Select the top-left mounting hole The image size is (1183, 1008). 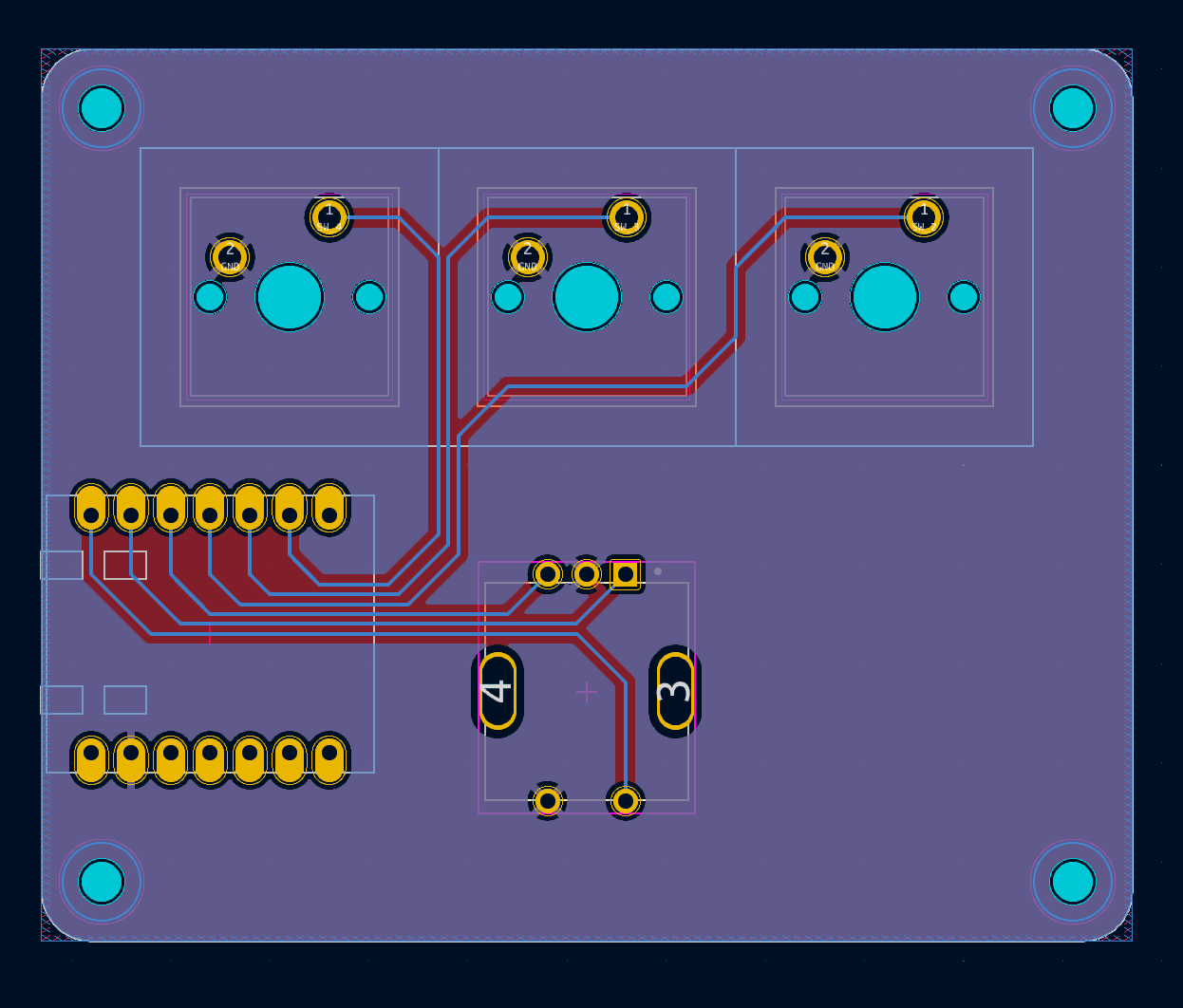point(101,107)
